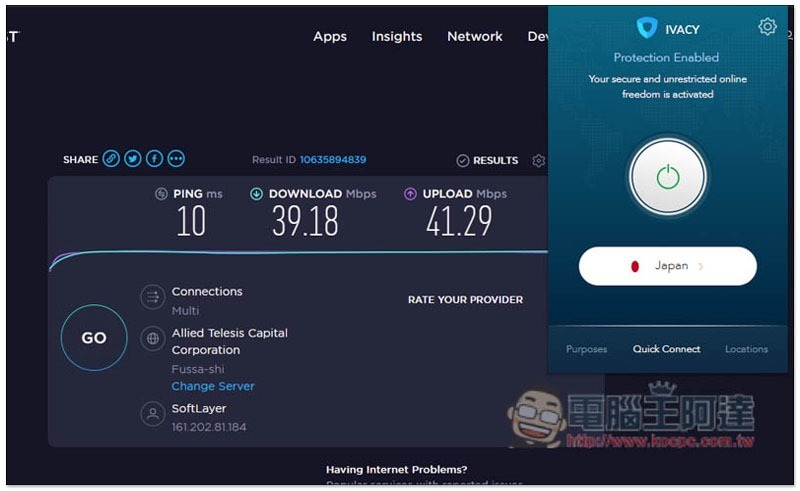Click the Having Internet Problems? heading
Viewport: 800px width, 491px height.
[396, 470]
